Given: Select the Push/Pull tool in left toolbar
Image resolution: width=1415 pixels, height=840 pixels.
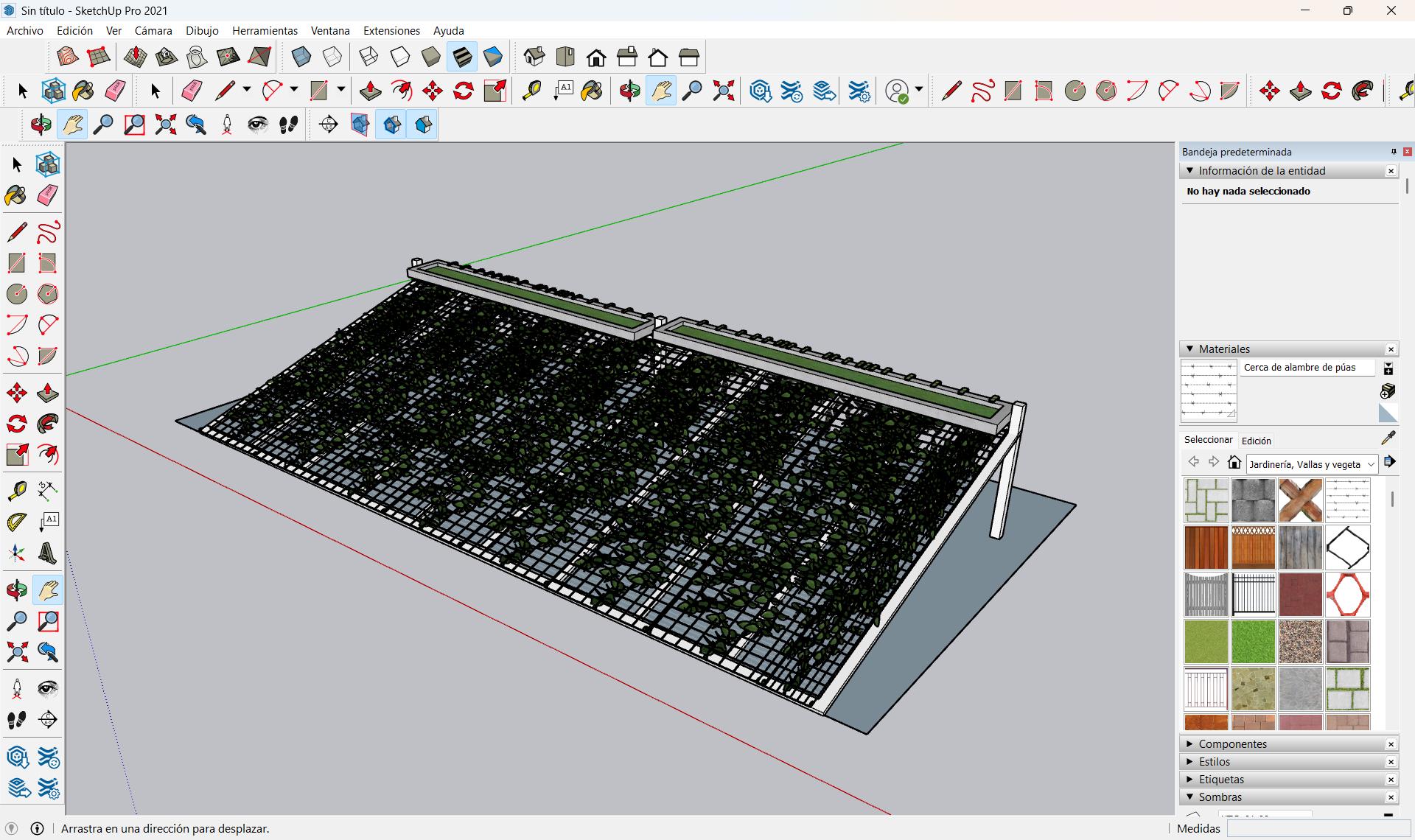Looking at the screenshot, I should click(47, 393).
